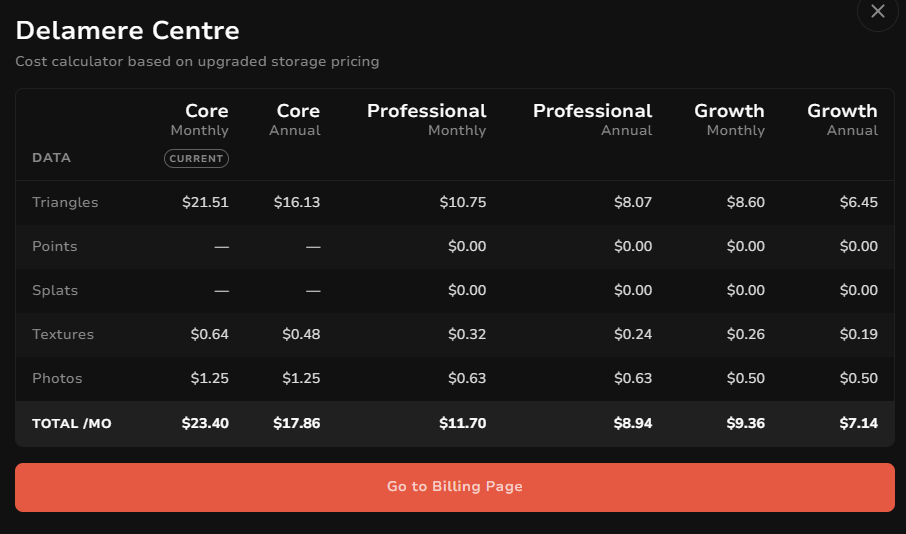Click the $0.48 Textures Core Annual value

(301, 334)
